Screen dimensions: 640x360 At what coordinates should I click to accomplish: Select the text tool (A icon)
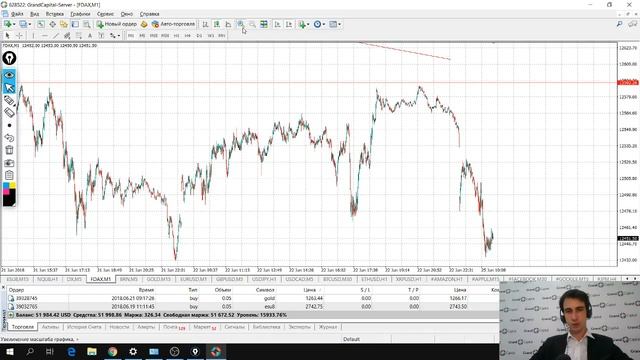coord(90,36)
